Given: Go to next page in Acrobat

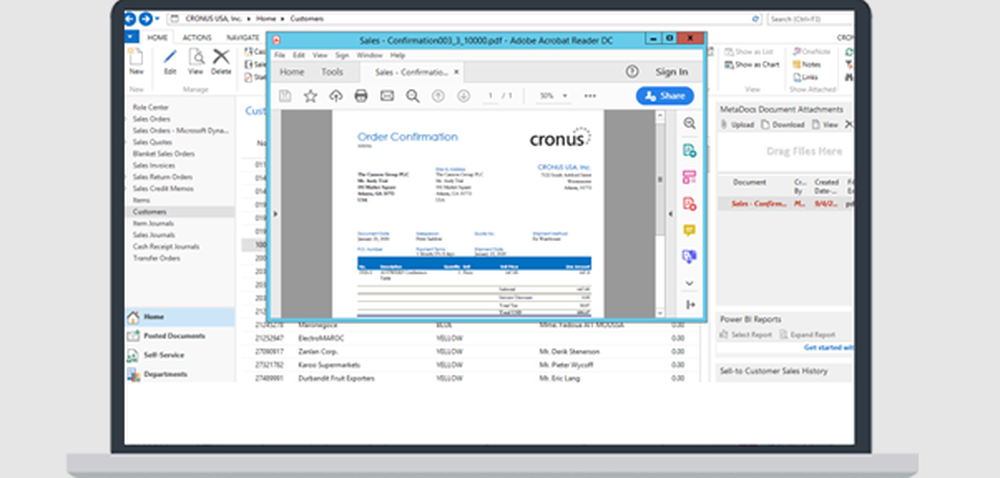Looking at the screenshot, I should [464, 96].
